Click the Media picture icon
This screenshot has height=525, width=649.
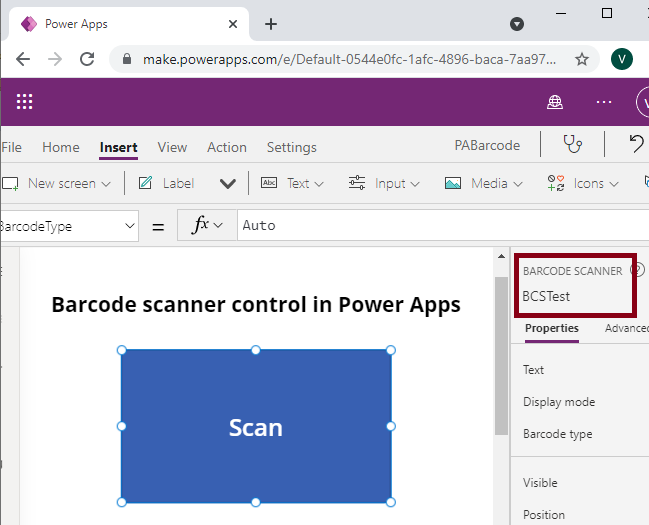click(453, 183)
